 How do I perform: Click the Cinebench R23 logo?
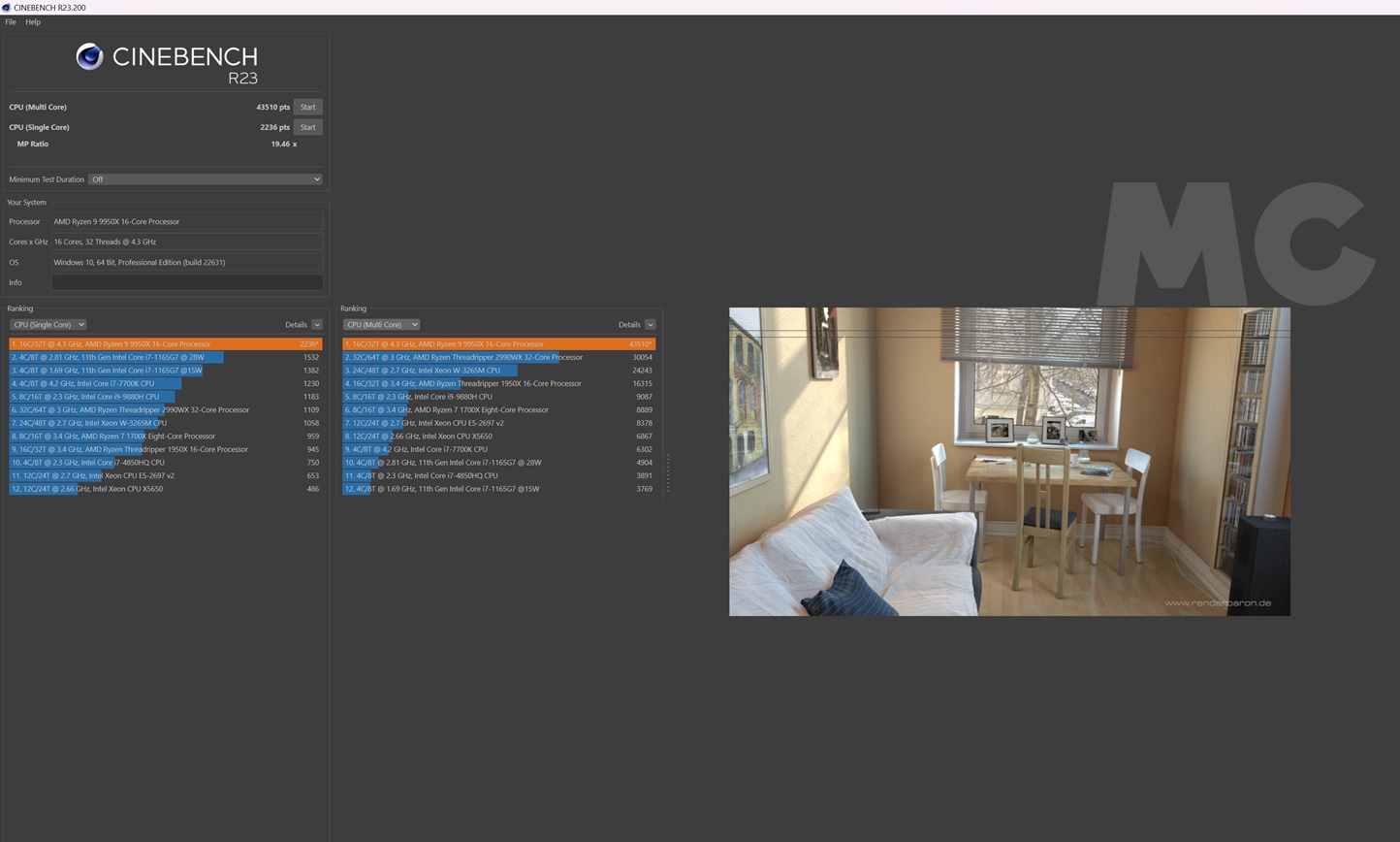coord(167,64)
